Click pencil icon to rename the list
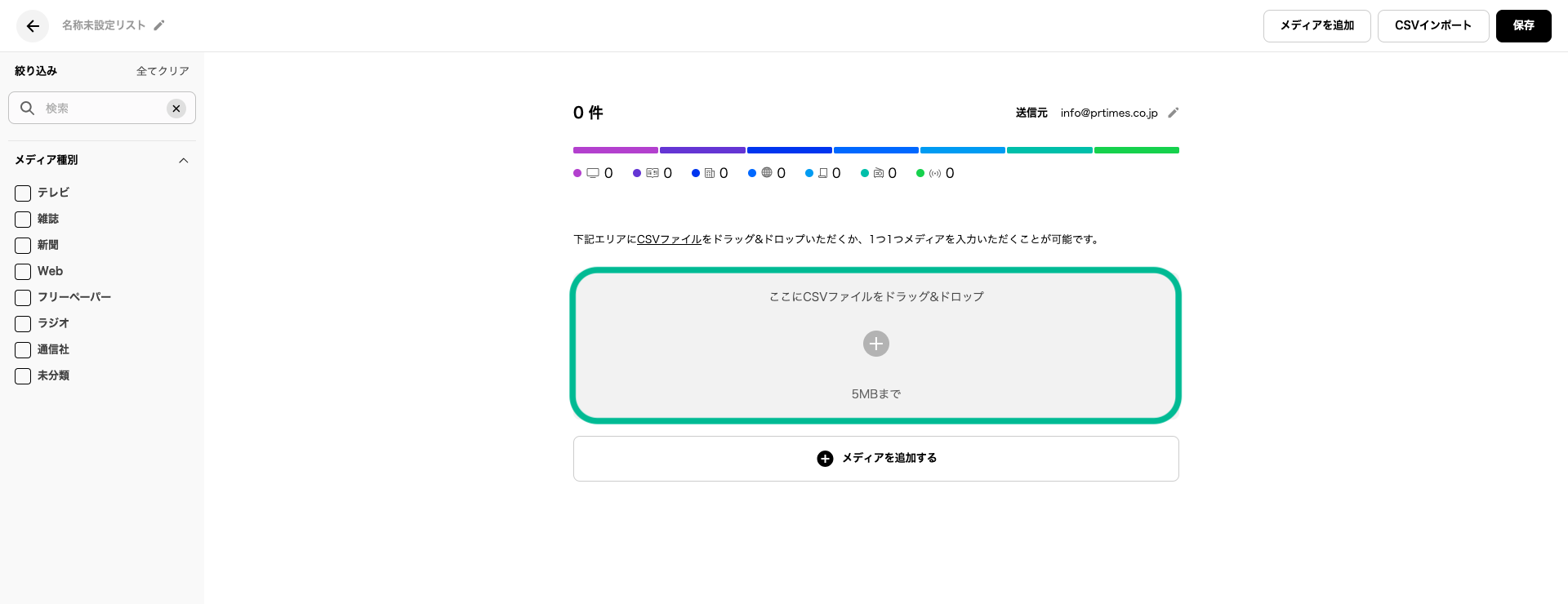Viewport: 1568px width, 604px height. pos(159,25)
